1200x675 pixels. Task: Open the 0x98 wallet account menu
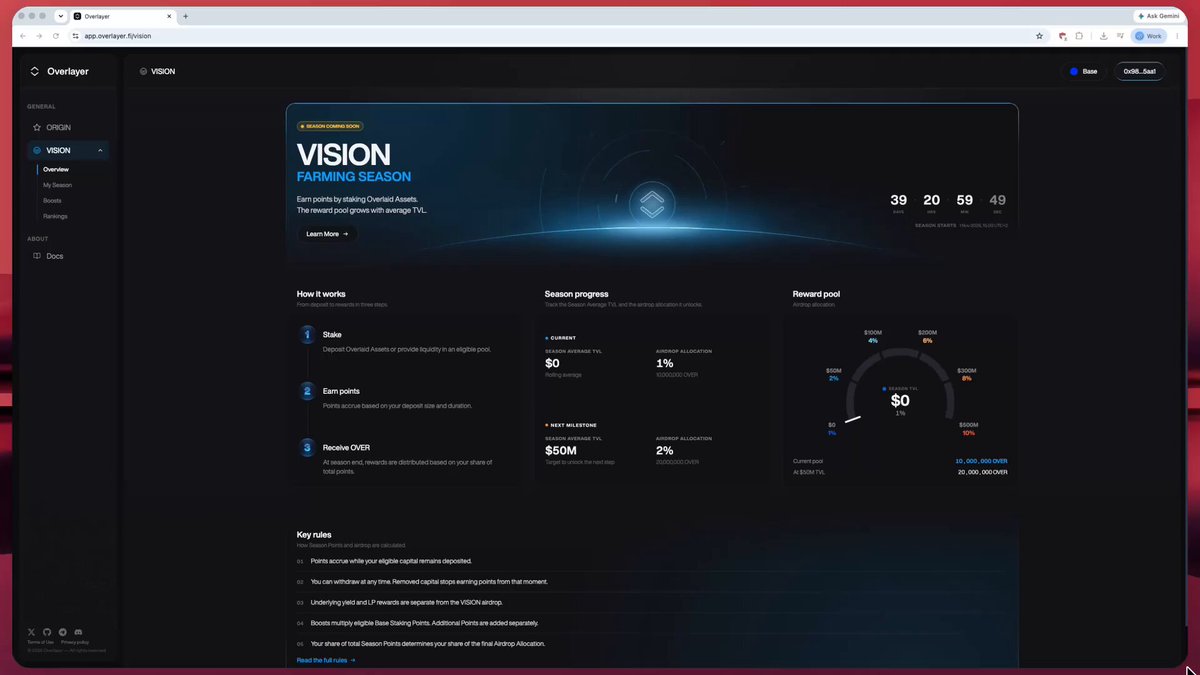1140,71
